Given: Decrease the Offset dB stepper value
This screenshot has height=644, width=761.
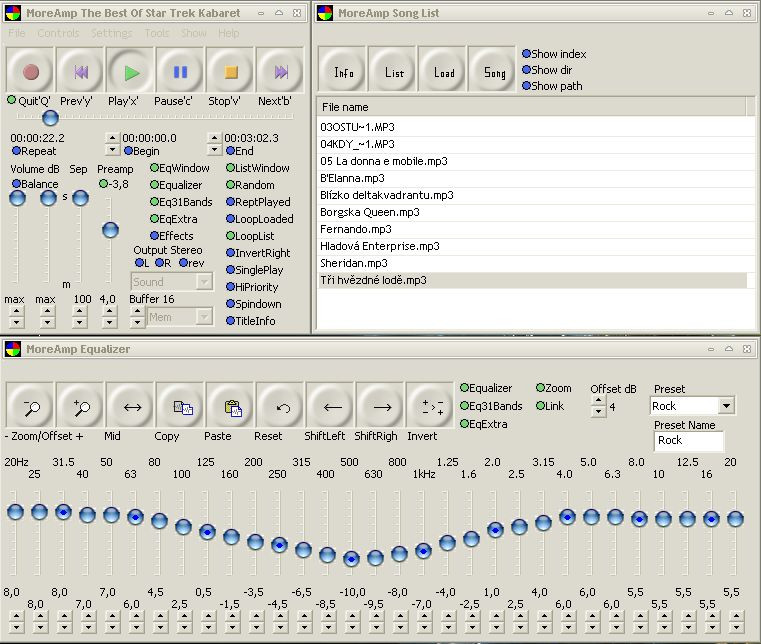Looking at the screenshot, I should pyautogui.click(x=598, y=411).
